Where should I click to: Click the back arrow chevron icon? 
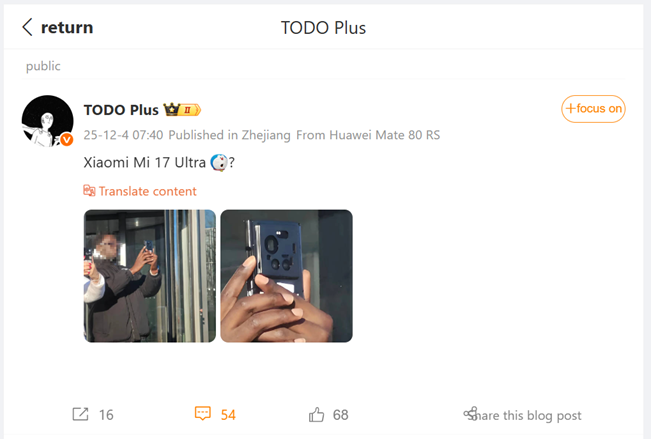tap(27, 27)
